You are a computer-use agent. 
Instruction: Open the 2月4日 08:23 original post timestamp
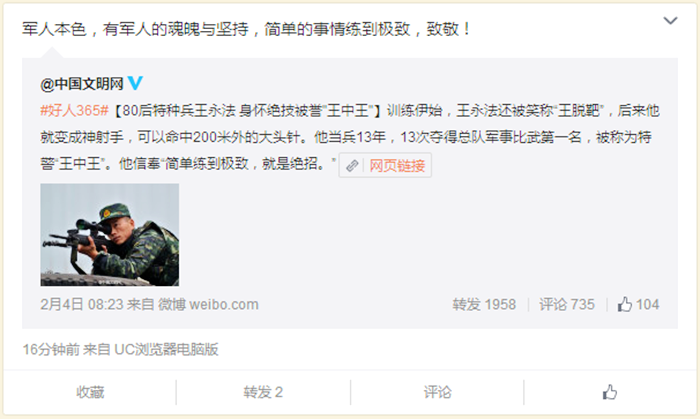click(81, 304)
